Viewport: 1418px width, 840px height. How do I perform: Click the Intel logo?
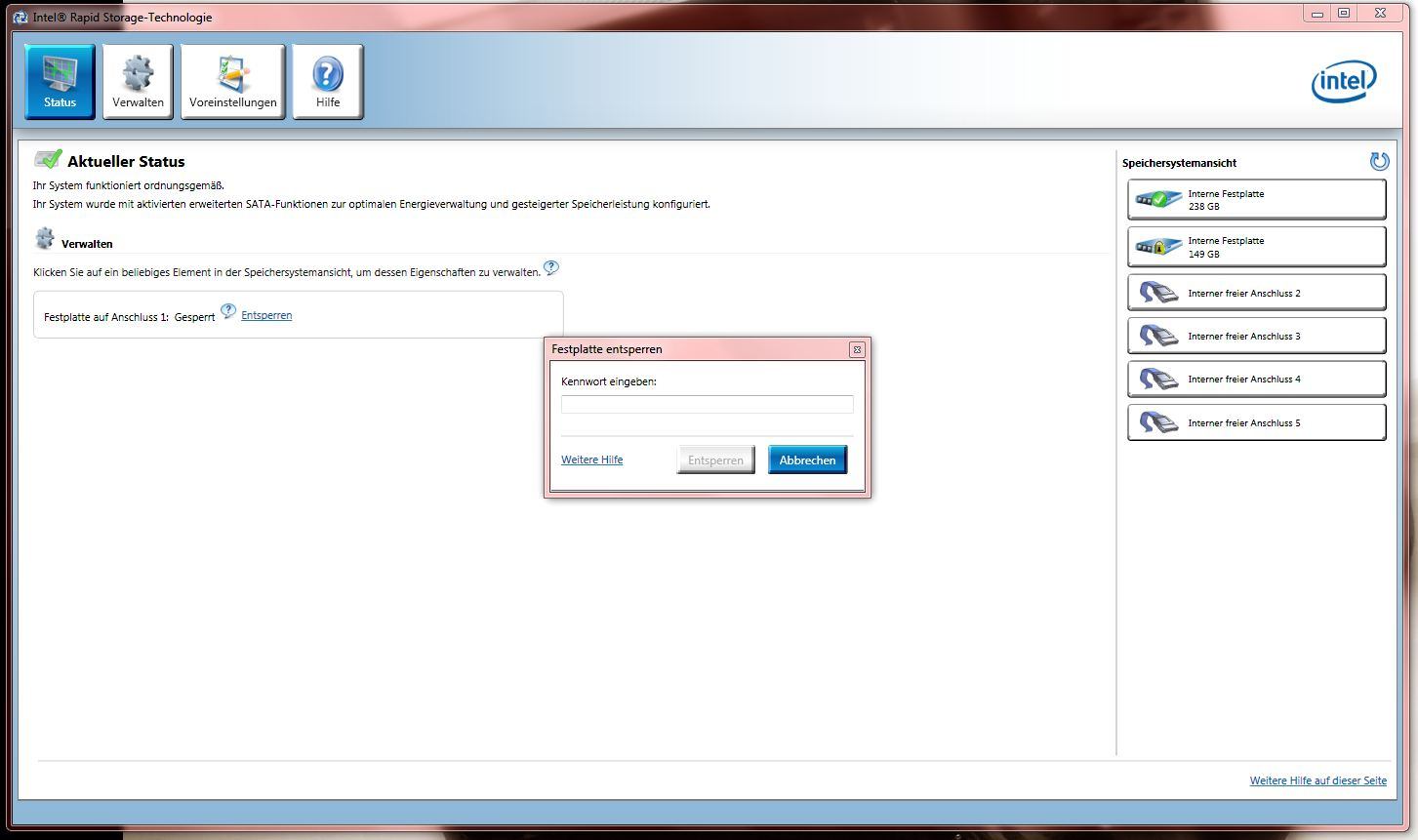pos(1344,83)
